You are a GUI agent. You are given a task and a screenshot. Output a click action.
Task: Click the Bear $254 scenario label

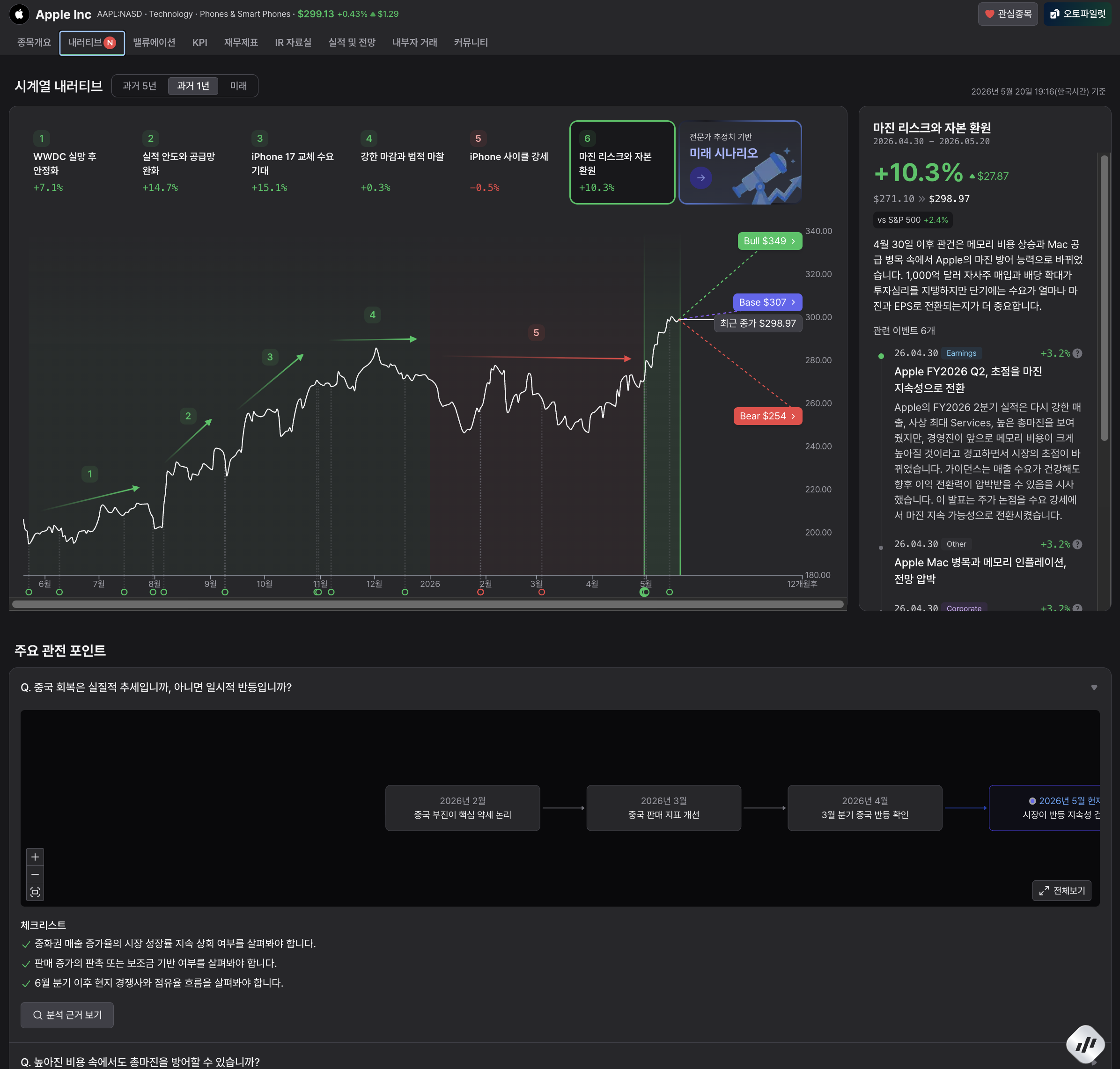tap(767, 416)
